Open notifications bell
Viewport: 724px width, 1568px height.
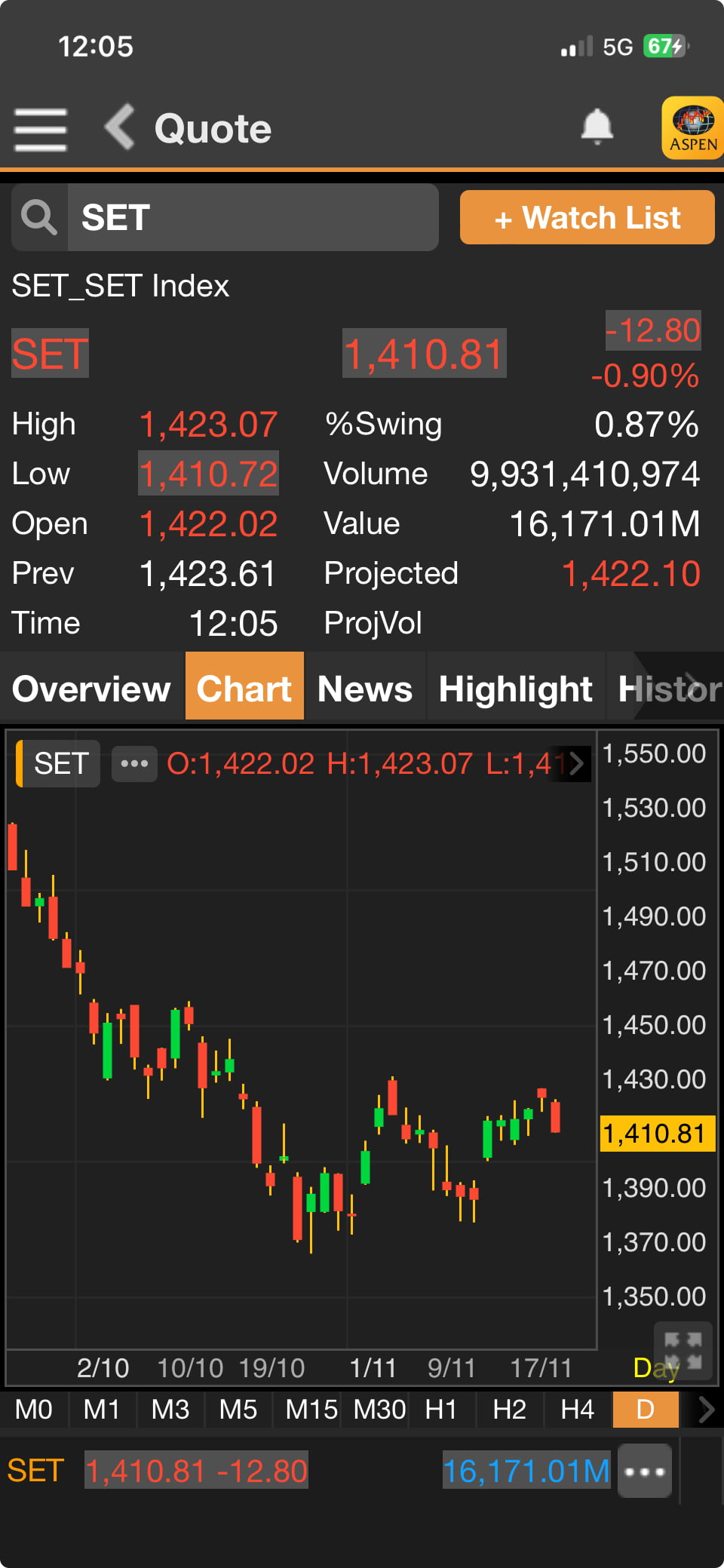[x=597, y=127]
